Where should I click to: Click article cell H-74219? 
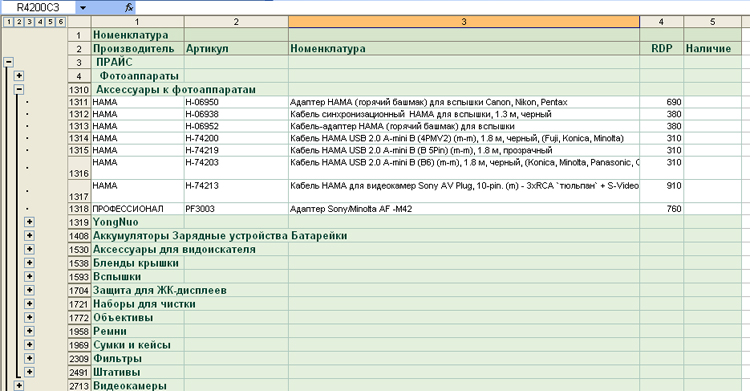coord(236,150)
